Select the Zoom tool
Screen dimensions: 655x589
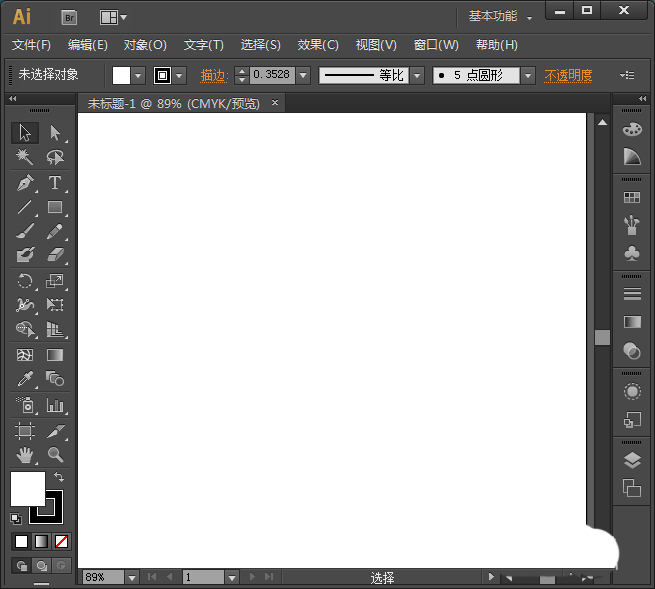pos(55,455)
